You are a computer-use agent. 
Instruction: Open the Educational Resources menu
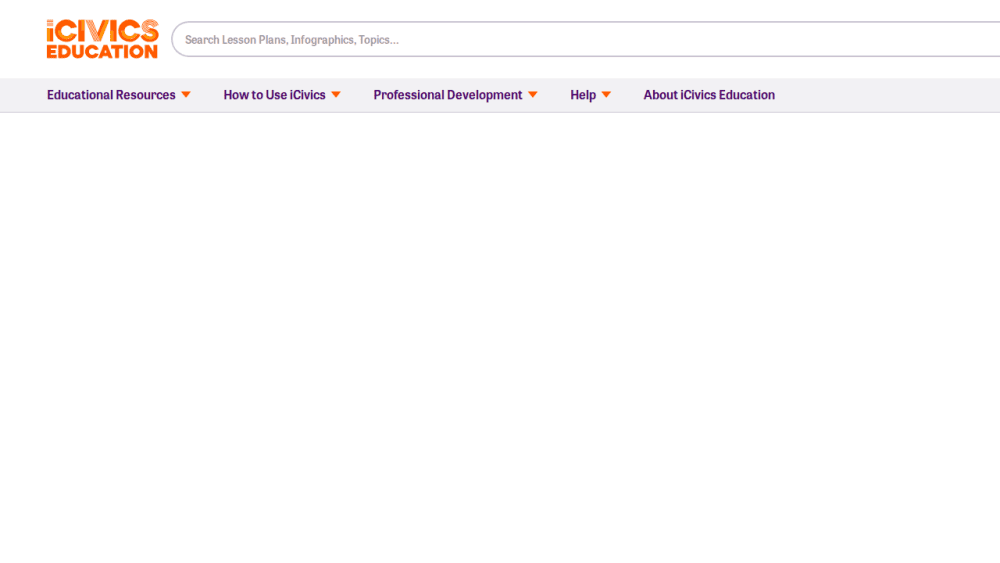(111, 95)
